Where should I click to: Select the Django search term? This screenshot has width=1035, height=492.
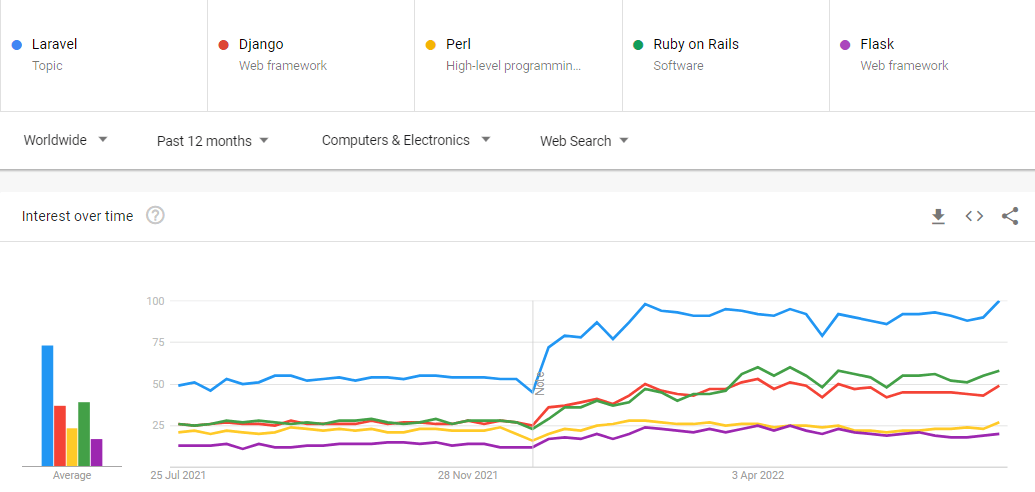261,44
